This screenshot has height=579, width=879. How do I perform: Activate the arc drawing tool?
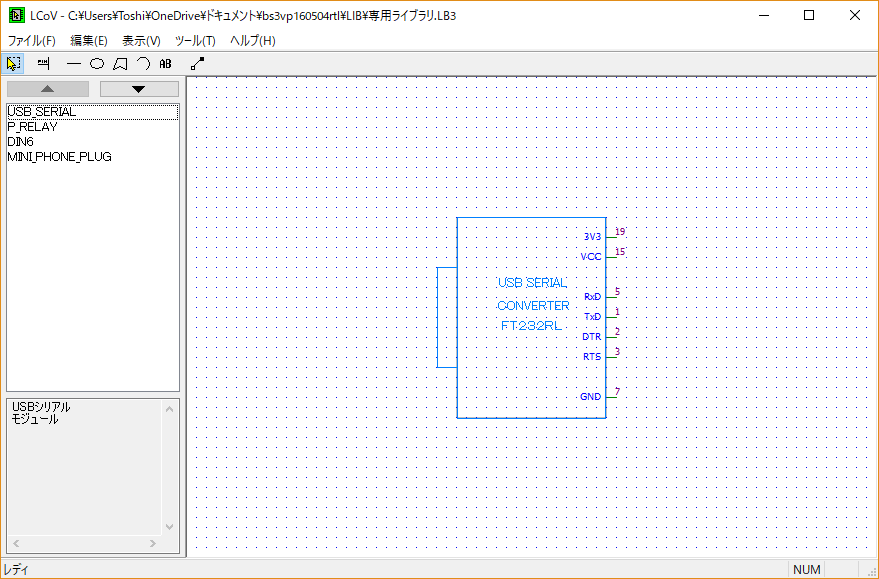(145, 63)
